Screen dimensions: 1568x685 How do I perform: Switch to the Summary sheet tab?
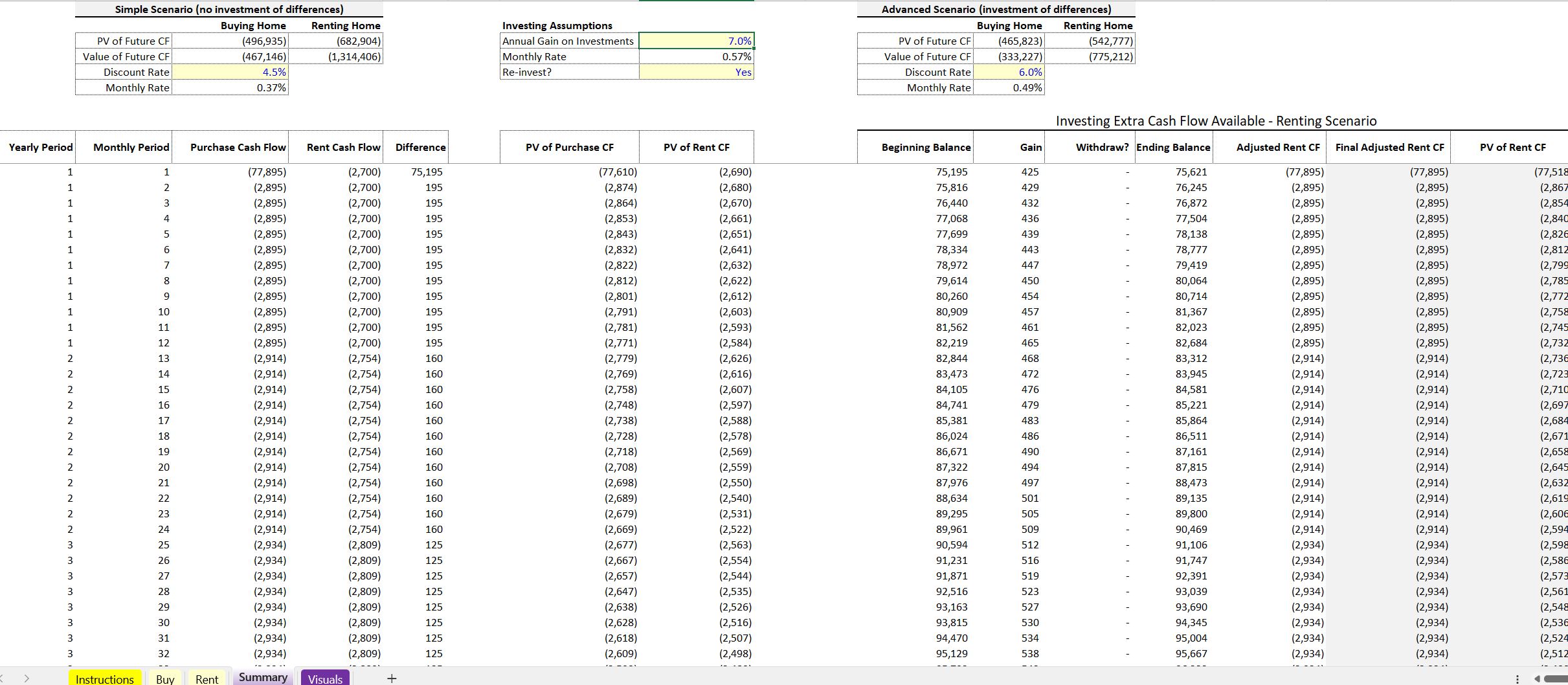(262, 677)
